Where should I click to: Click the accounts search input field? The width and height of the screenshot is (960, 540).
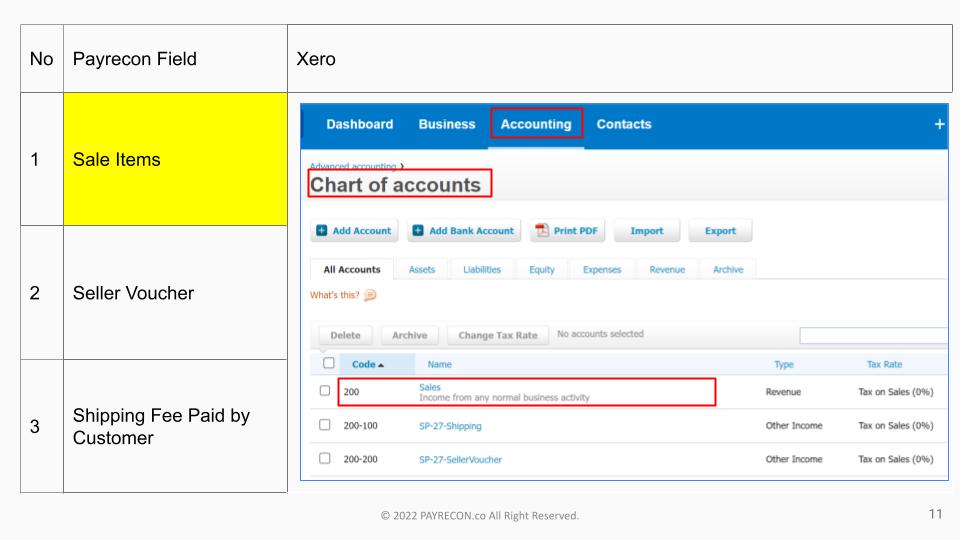[874, 335]
